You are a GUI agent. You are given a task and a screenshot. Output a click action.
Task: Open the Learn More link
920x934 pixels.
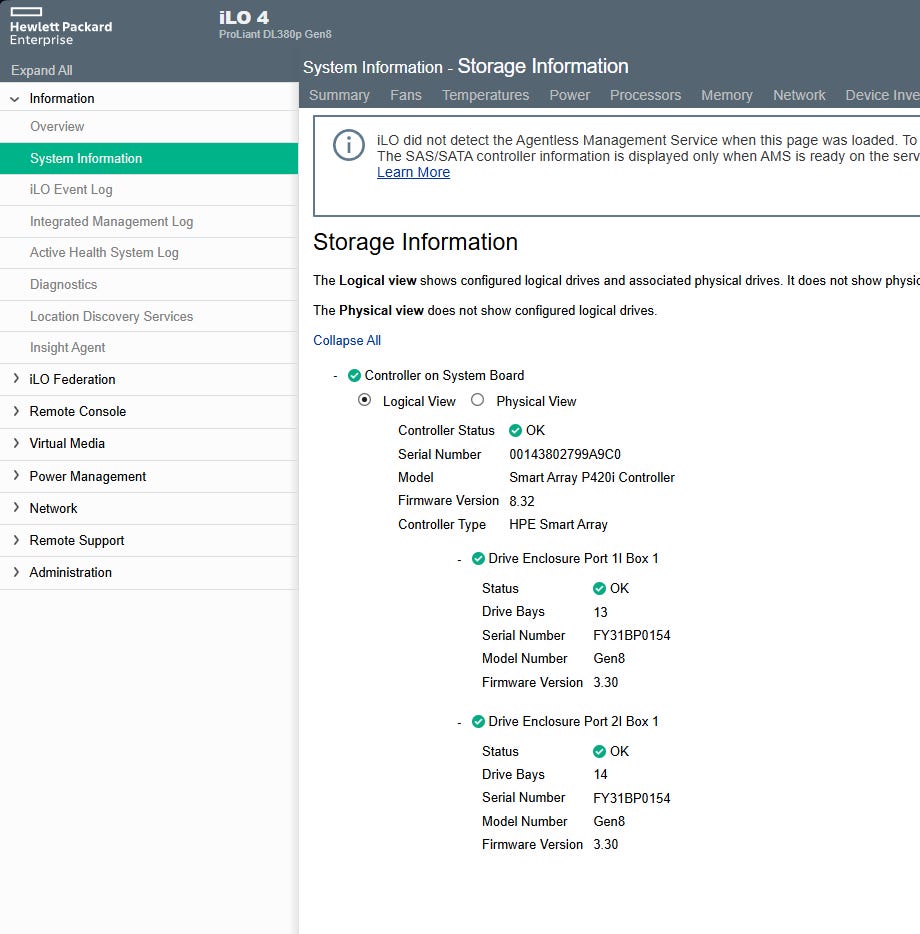pos(413,172)
